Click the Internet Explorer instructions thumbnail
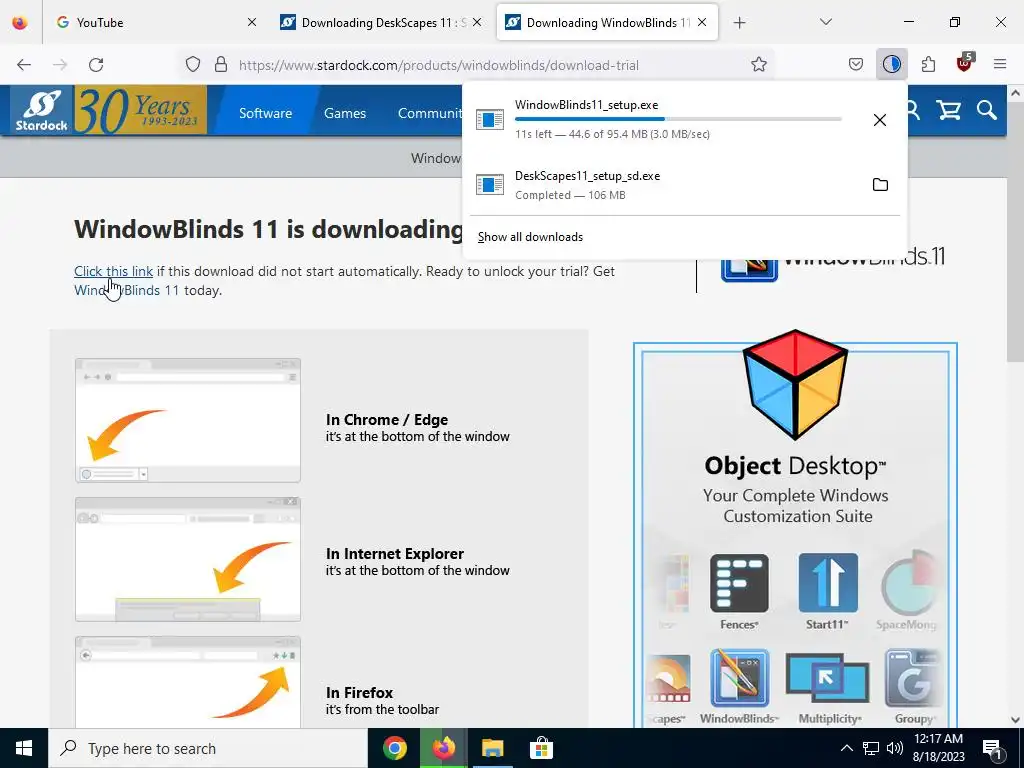This screenshot has height=768, width=1024. [188, 559]
